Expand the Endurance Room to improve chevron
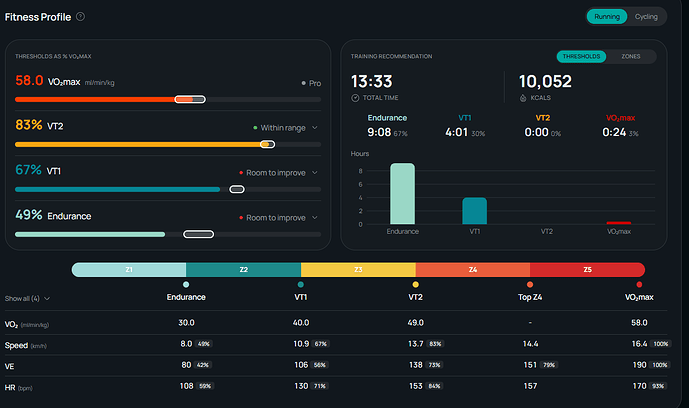Viewport: 689px width, 408px height. click(x=315, y=217)
